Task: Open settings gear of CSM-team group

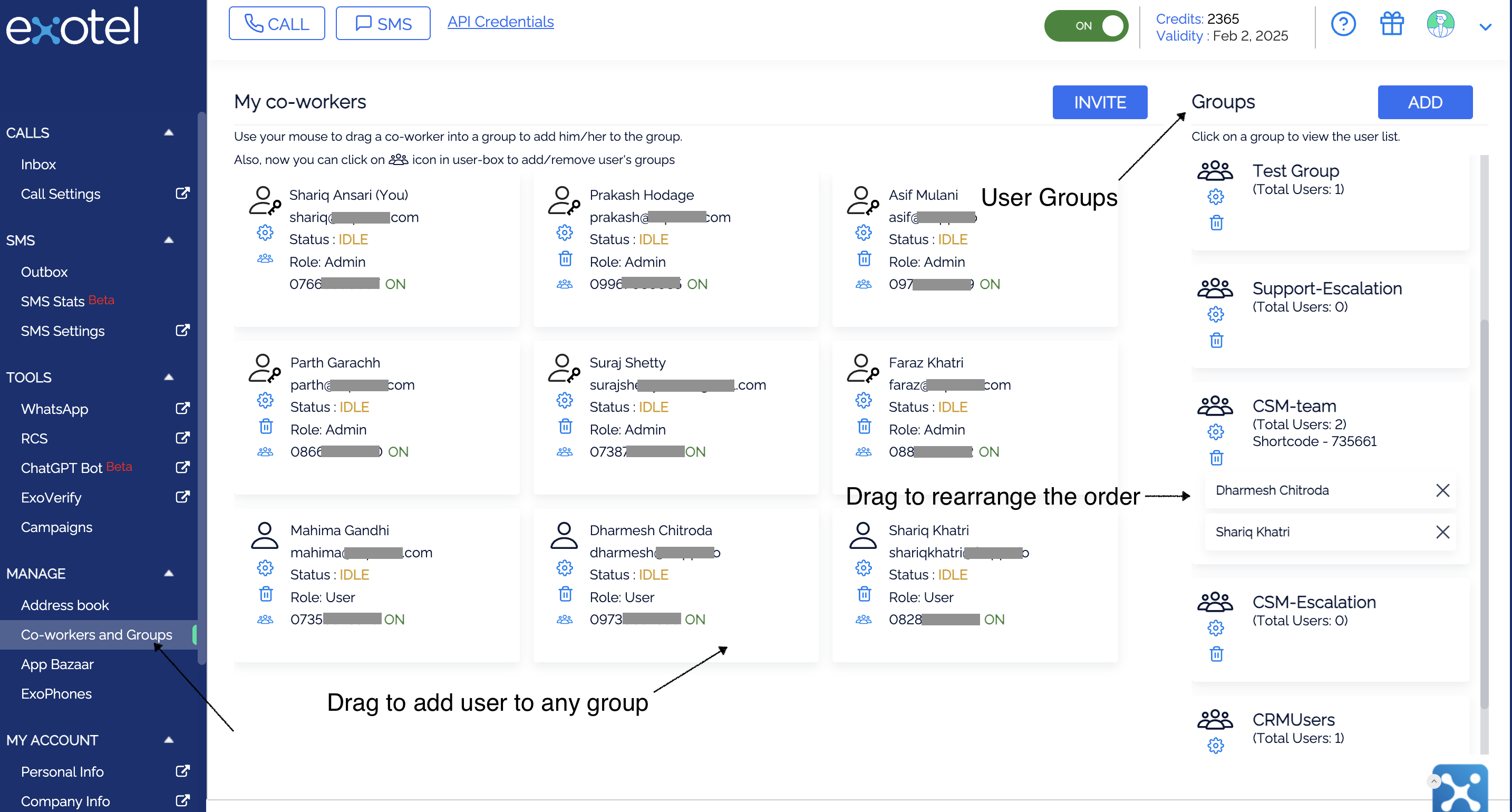Action: [x=1215, y=431]
